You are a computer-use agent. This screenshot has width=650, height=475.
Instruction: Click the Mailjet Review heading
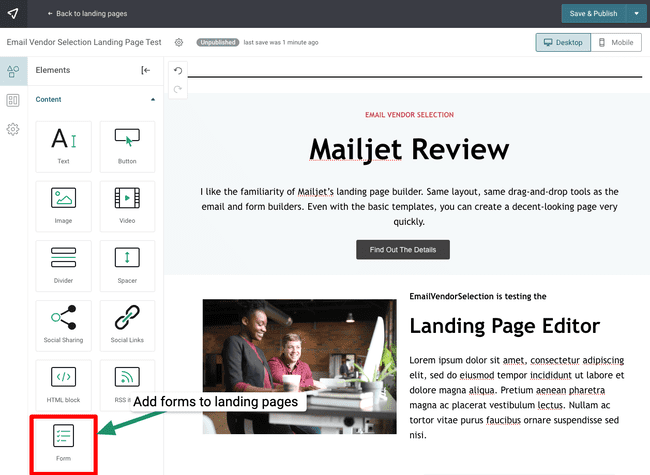pos(409,149)
